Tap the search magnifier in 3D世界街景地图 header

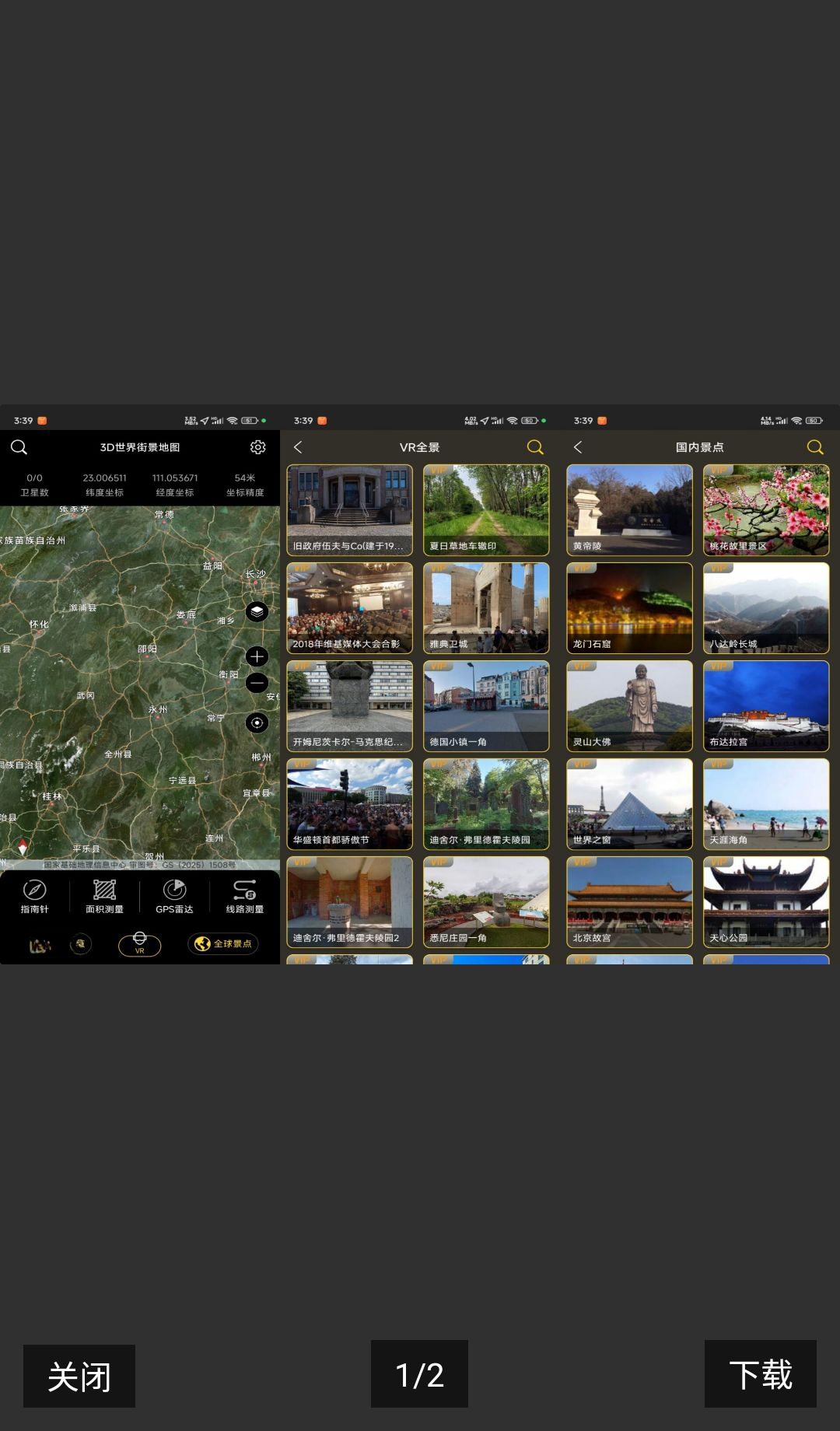click(19, 447)
